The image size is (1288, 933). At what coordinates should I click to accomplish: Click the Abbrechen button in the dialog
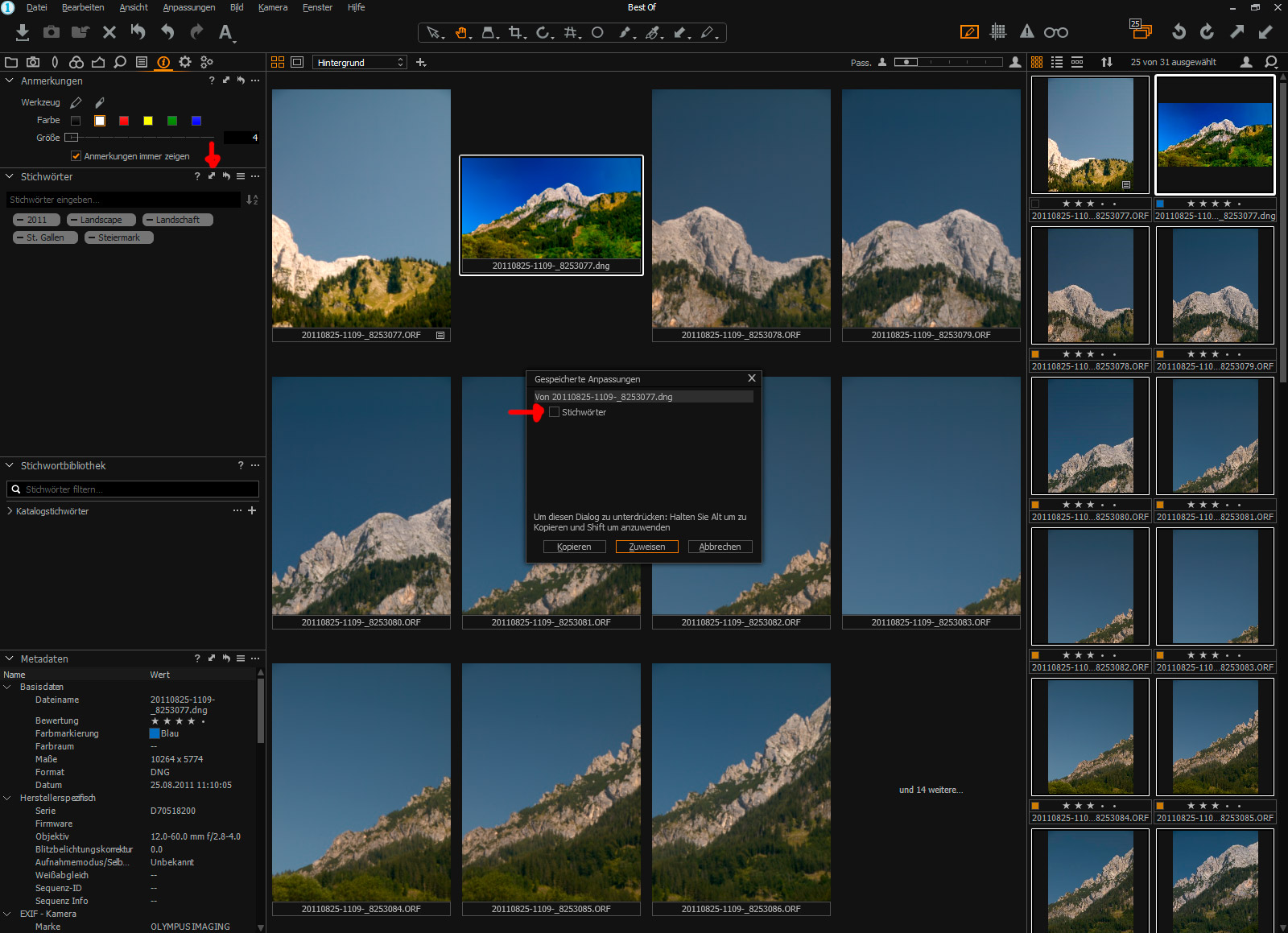(x=720, y=547)
